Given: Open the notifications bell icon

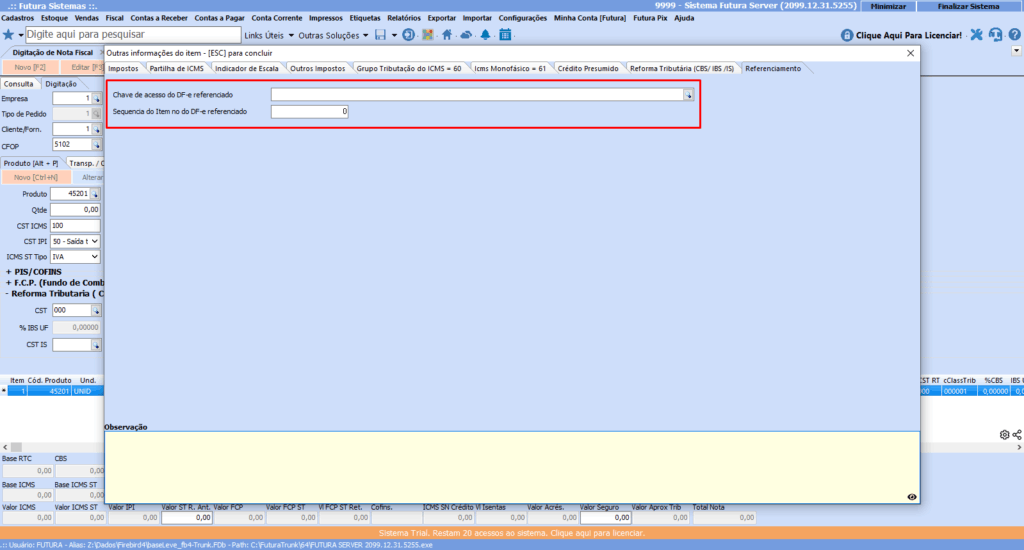Looking at the screenshot, I should tap(485, 35).
